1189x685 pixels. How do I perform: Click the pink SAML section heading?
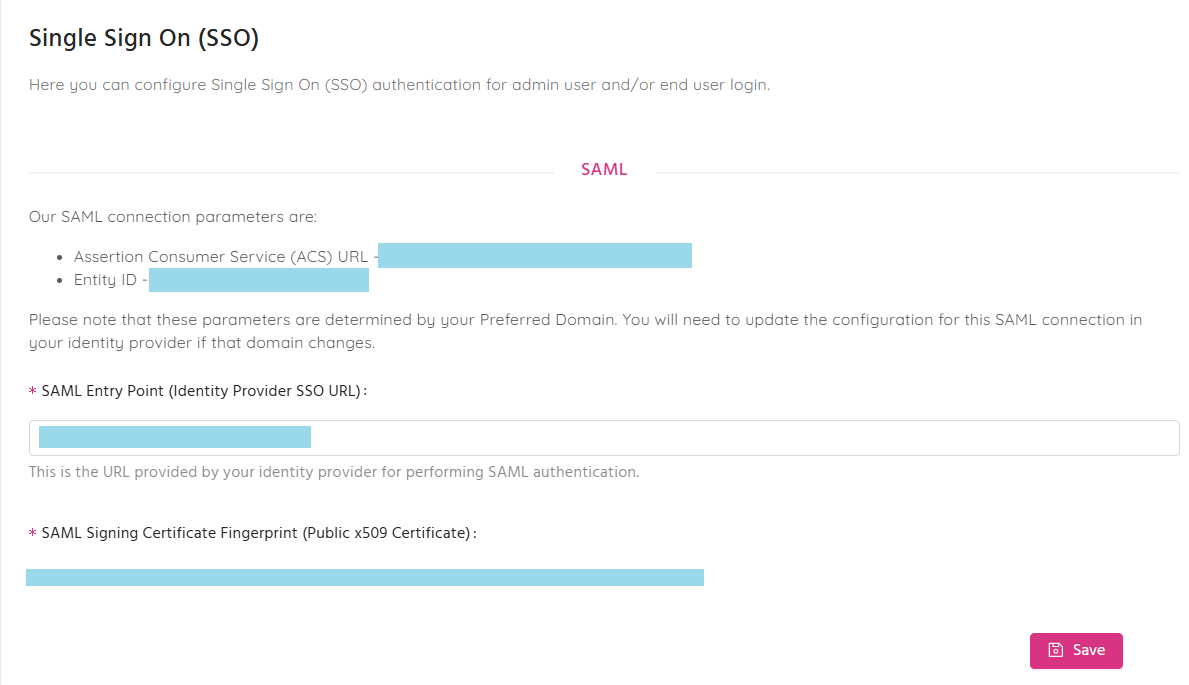pyautogui.click(x=604, y=169)
